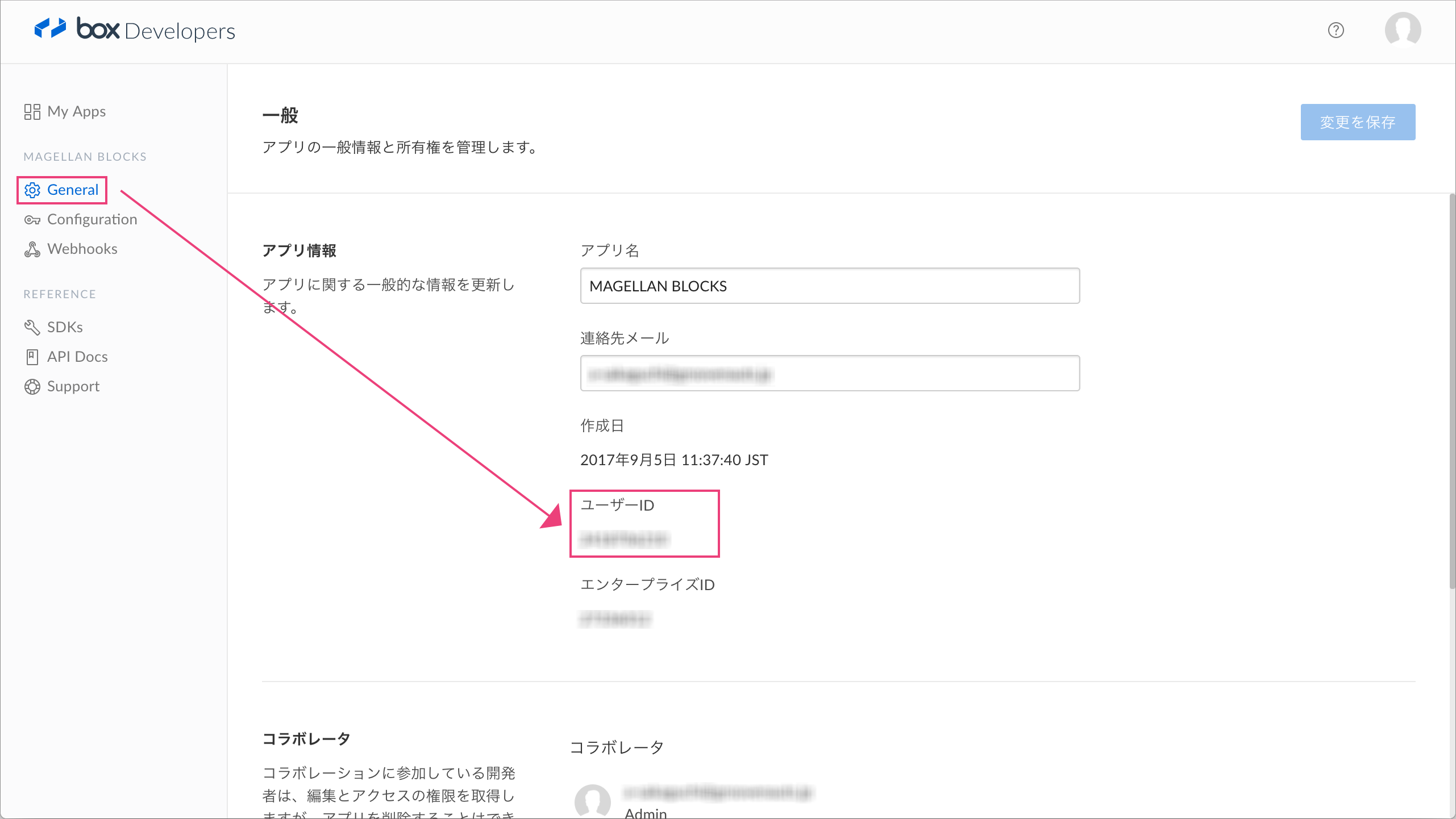Click the 一般 page heading
Screen dimensions: 1456x819
(280, 115)
